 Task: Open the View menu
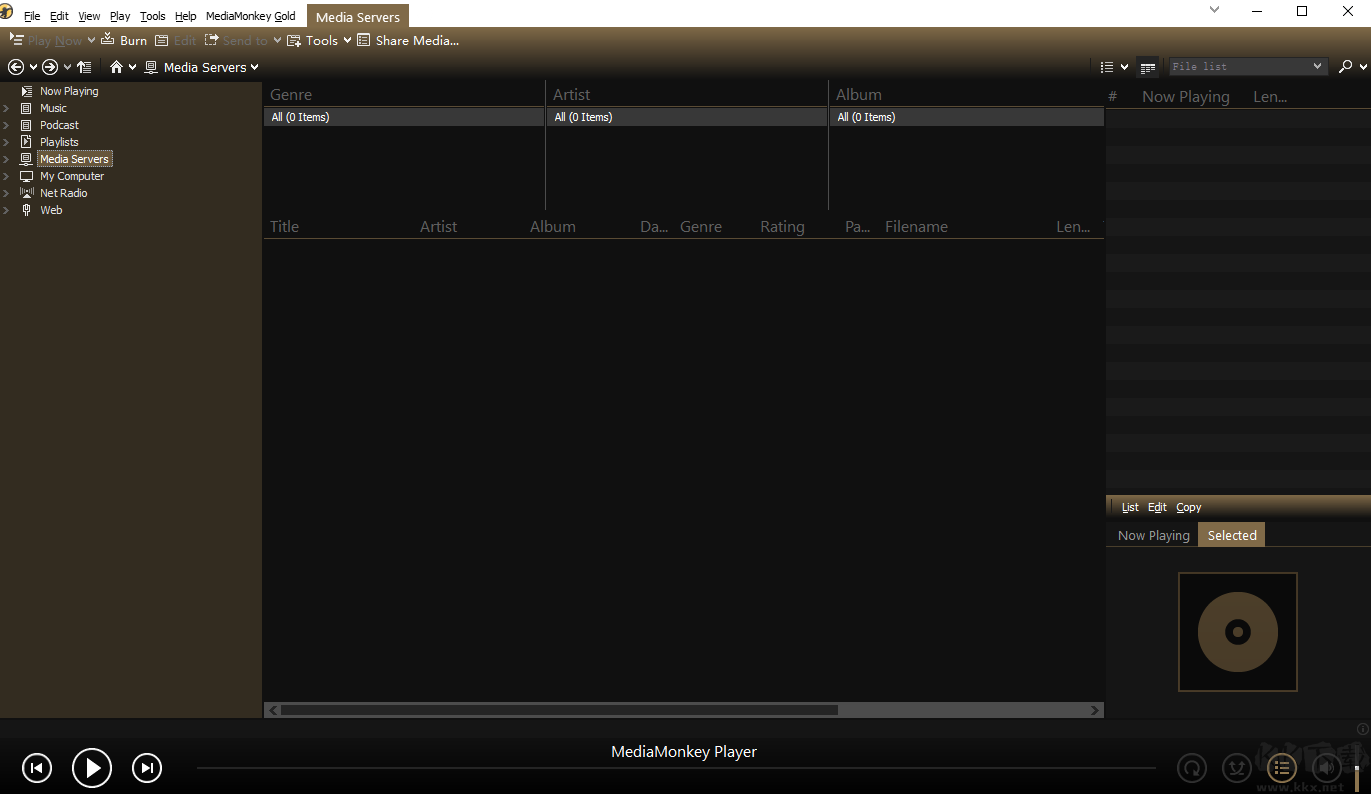(89, 16)
